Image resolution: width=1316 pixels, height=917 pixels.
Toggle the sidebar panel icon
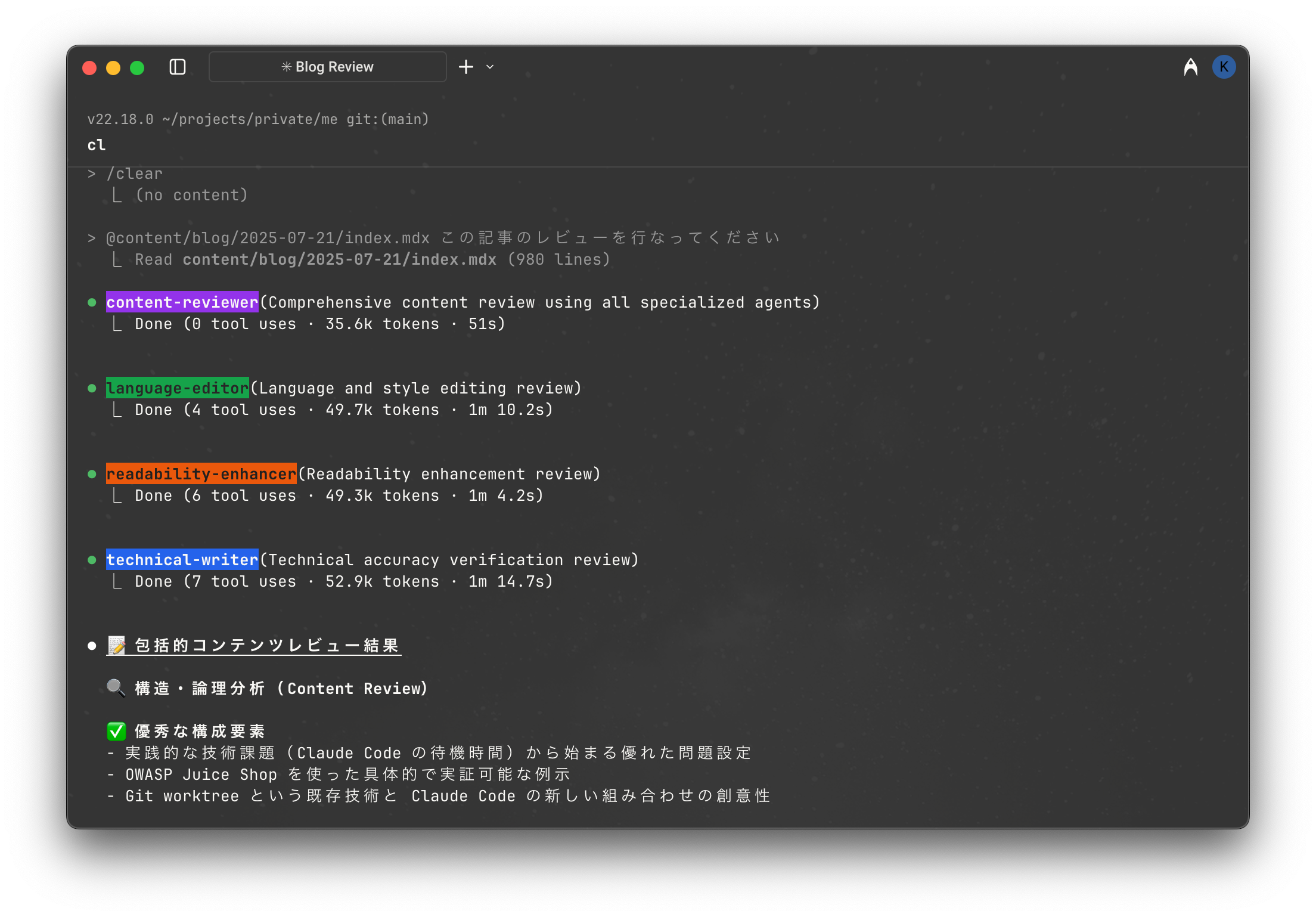[x=178, y=67]
